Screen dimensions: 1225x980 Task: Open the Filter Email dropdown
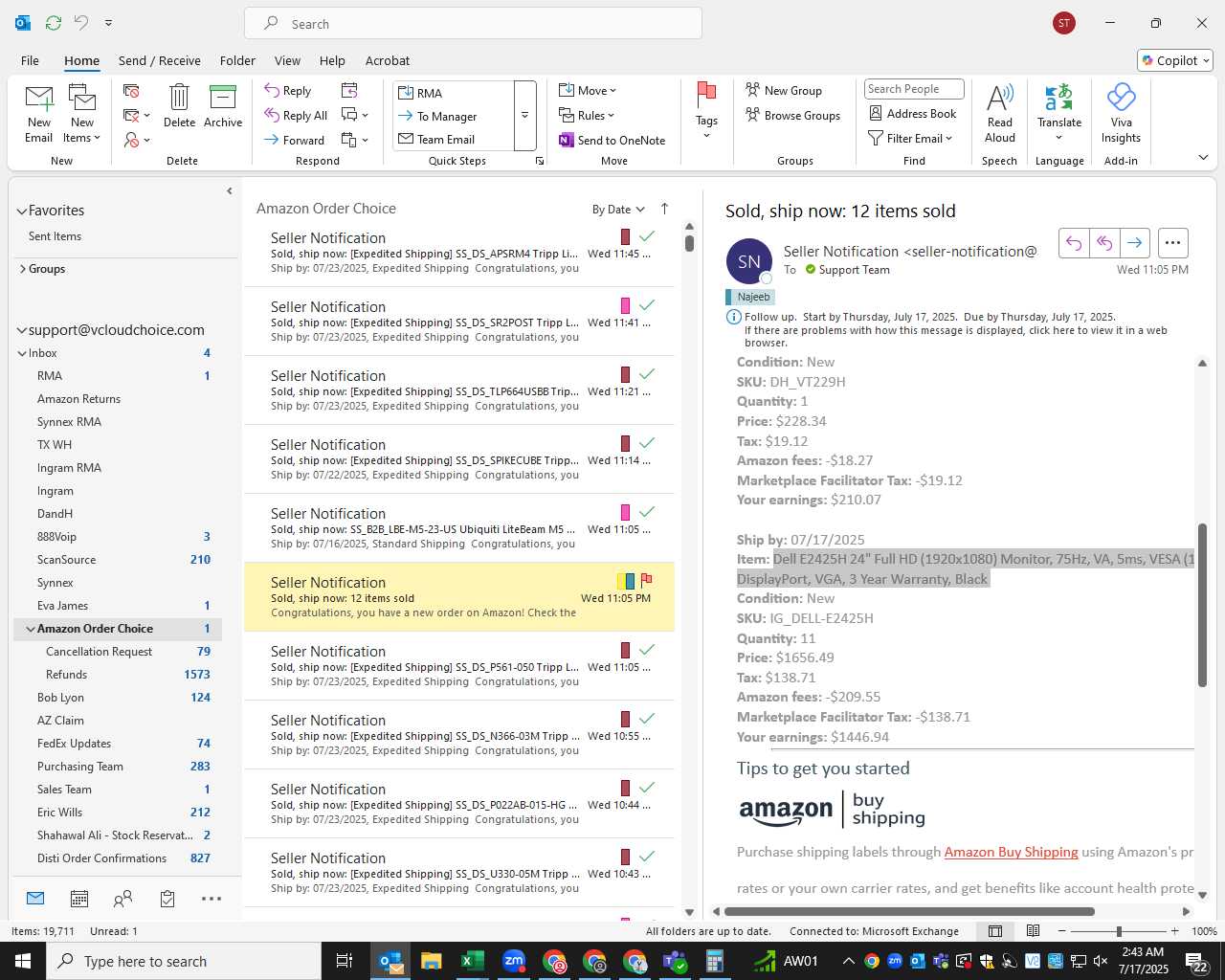coord(910,139)
